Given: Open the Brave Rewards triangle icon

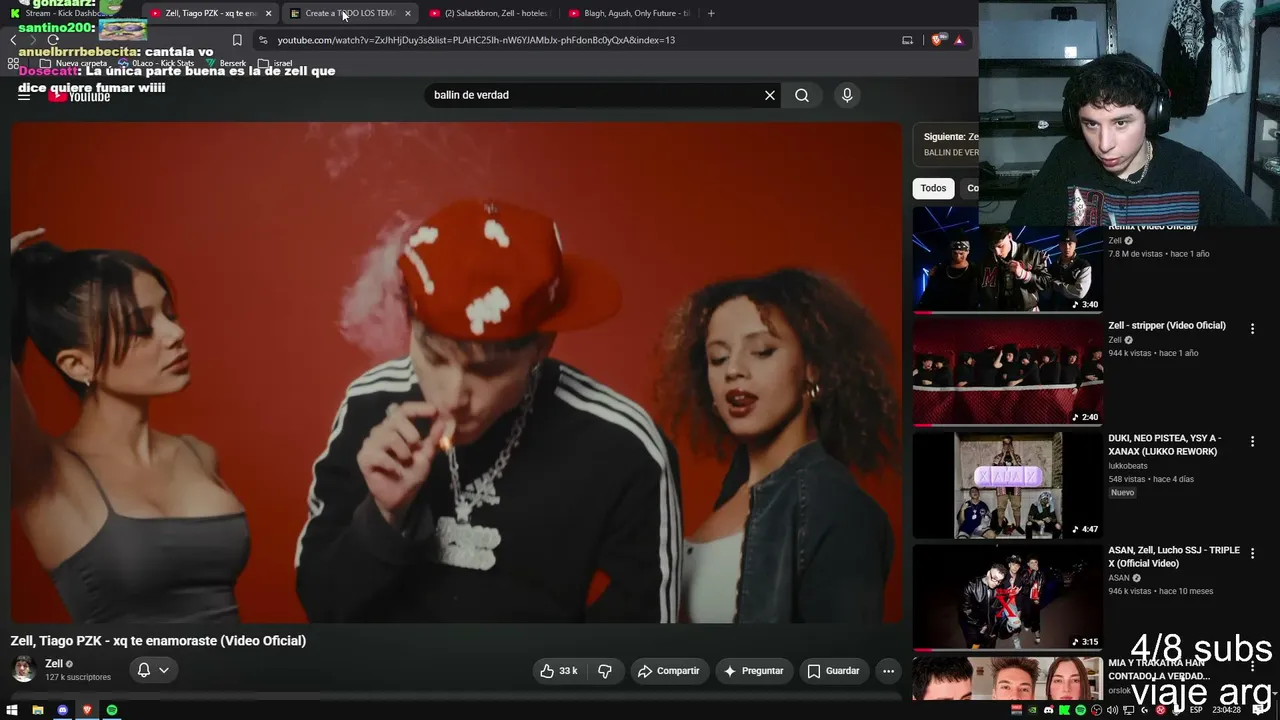Looking at the screenshot, I should click(959, 40).
